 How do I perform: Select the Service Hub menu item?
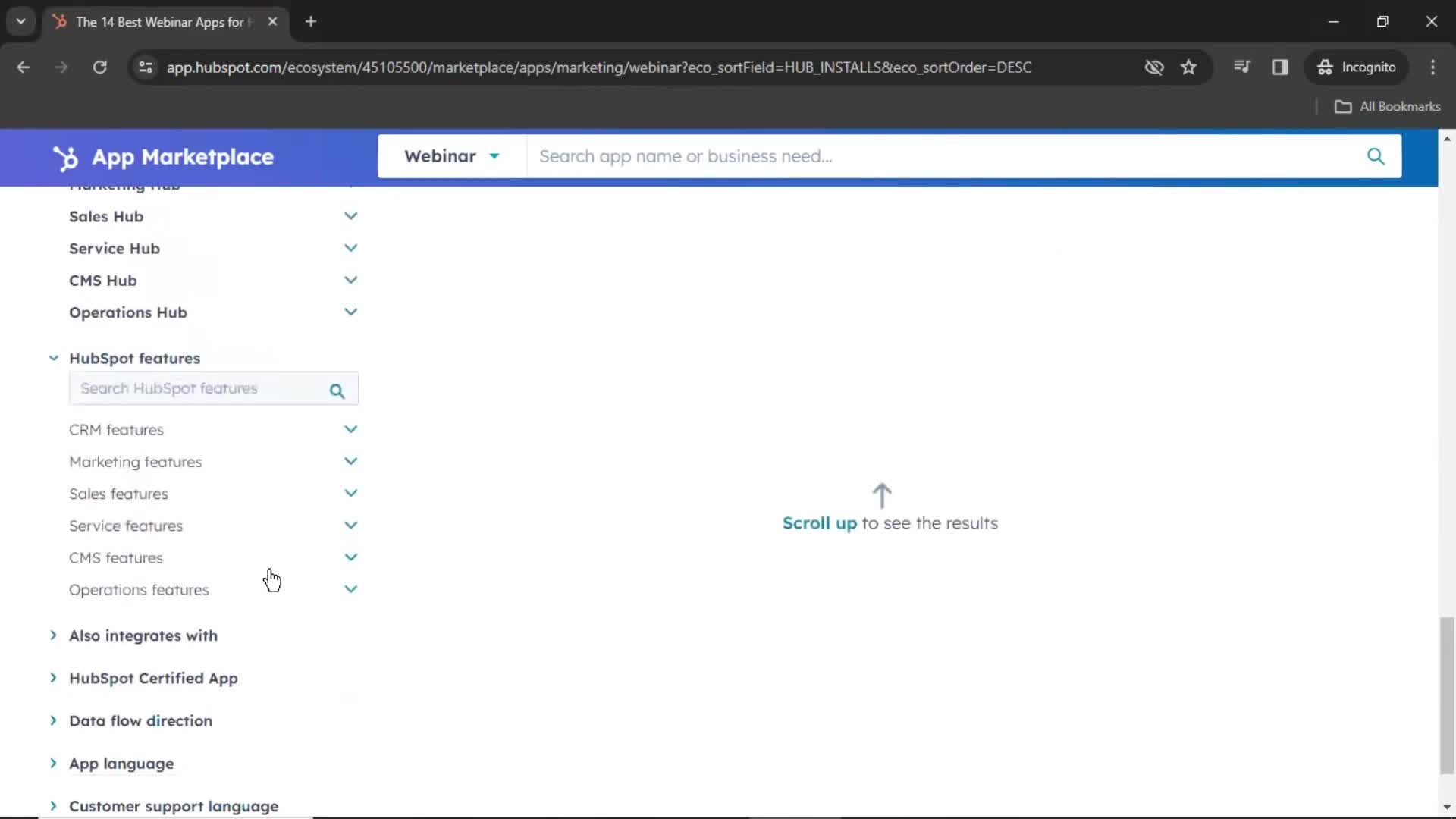coord(115,248)
